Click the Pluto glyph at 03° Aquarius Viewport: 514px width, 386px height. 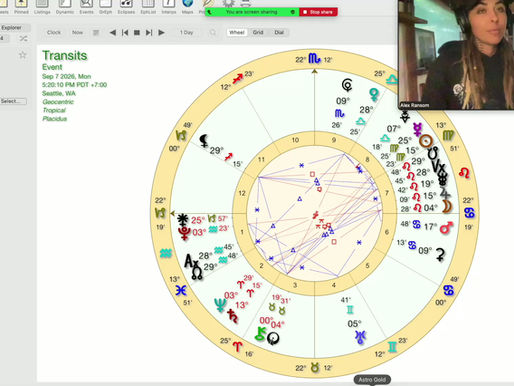(184, 233)
